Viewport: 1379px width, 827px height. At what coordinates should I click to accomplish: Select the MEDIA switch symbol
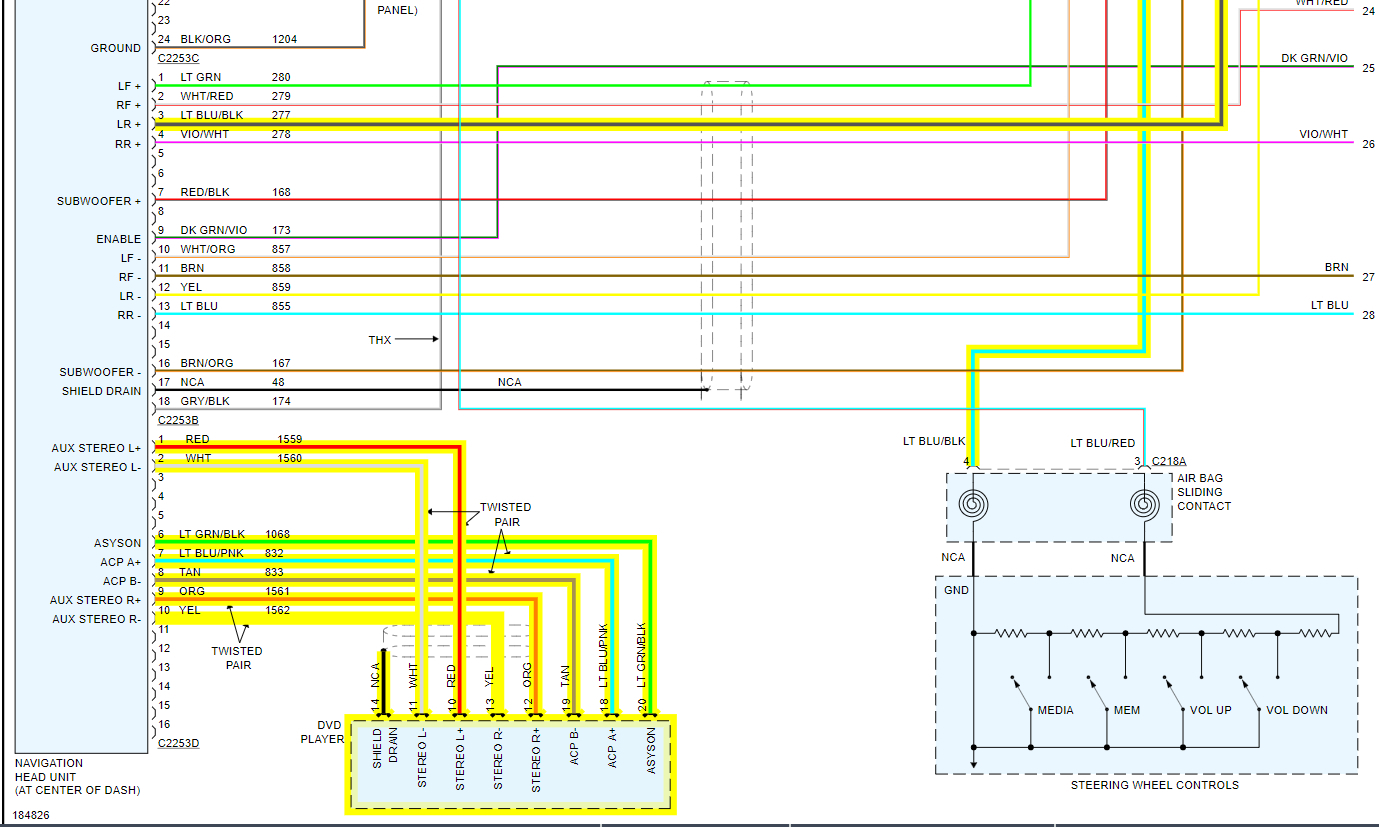[x=1021, y=694]
